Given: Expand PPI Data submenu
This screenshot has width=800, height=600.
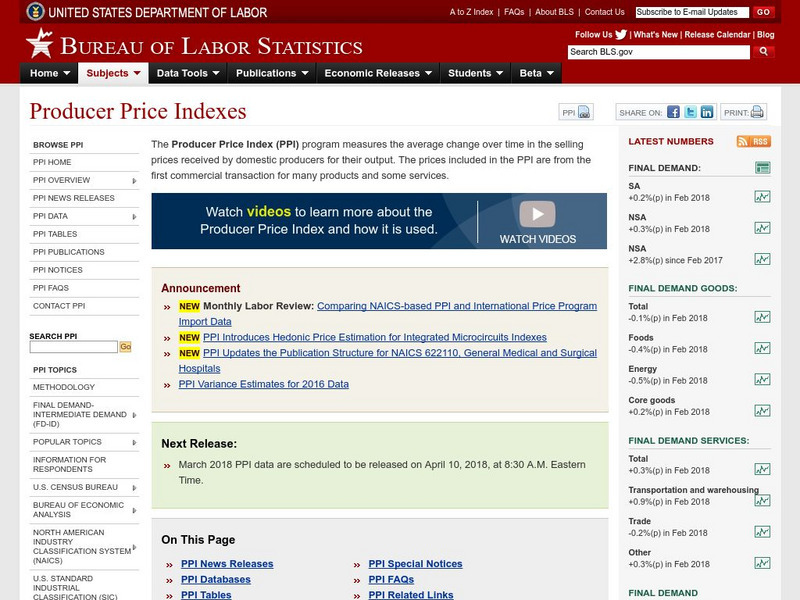Looking at the screenshot, I should [134, 217].
